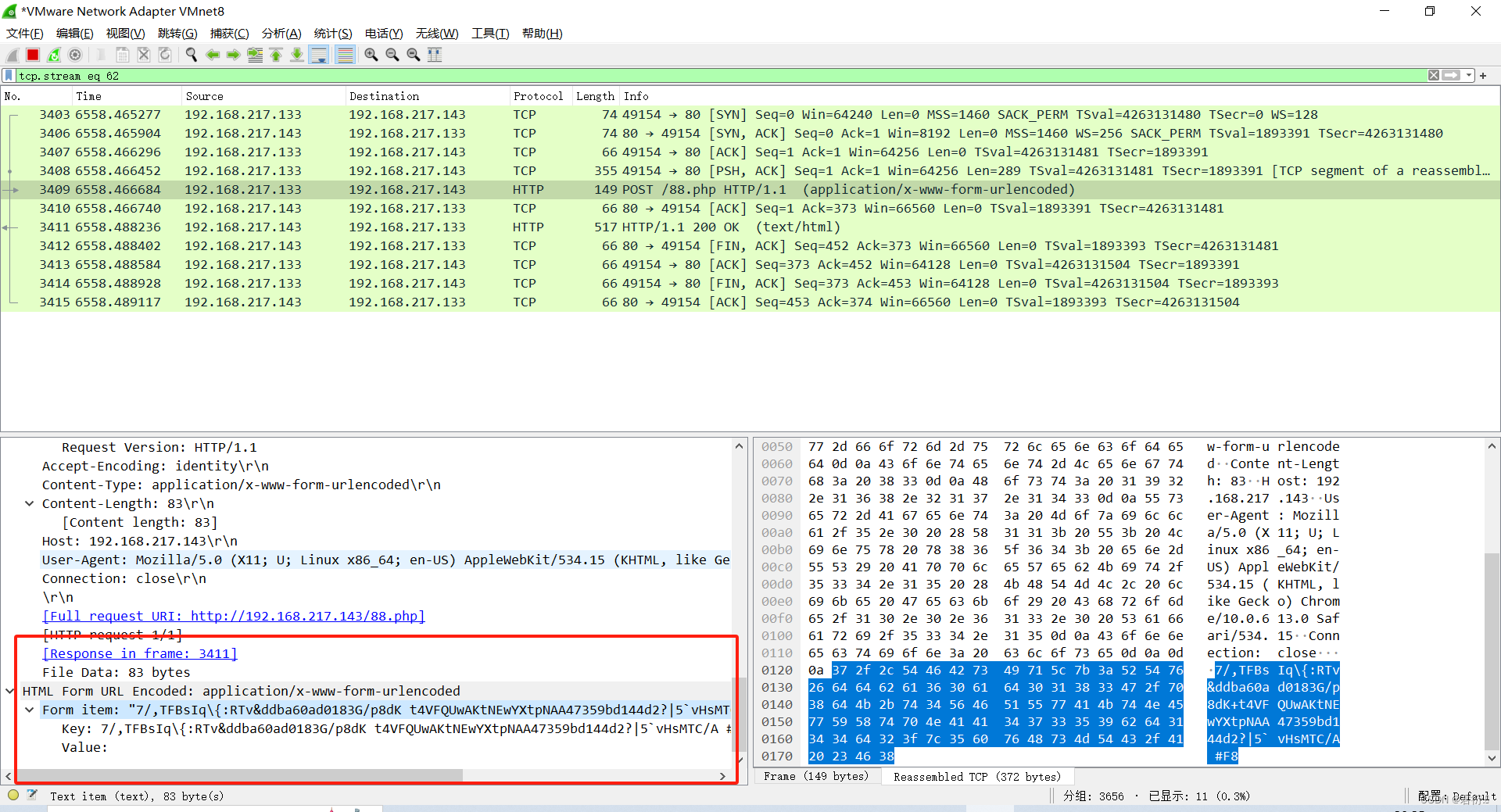This screenshot has width=1501, height=812.
Task: Open the 帮助(H) menu
Action: click(x=543, y=34)
